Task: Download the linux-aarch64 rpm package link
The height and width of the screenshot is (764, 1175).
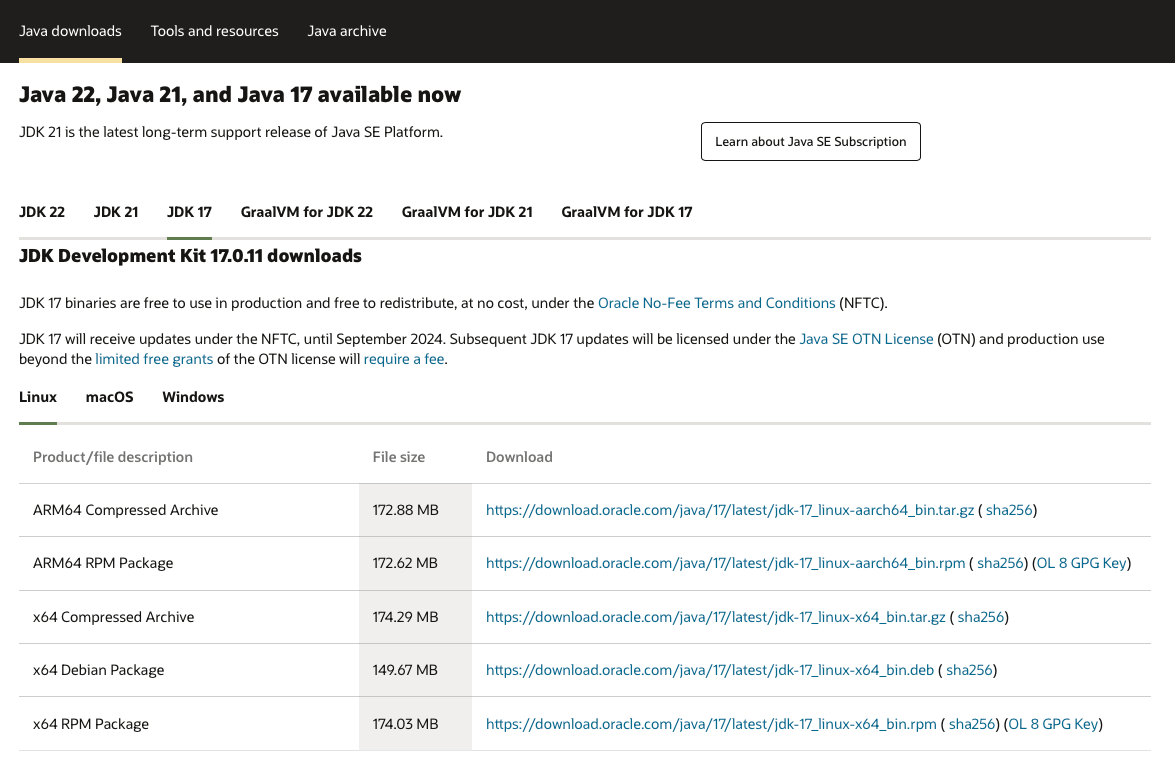Action: [x=725, y=563]
